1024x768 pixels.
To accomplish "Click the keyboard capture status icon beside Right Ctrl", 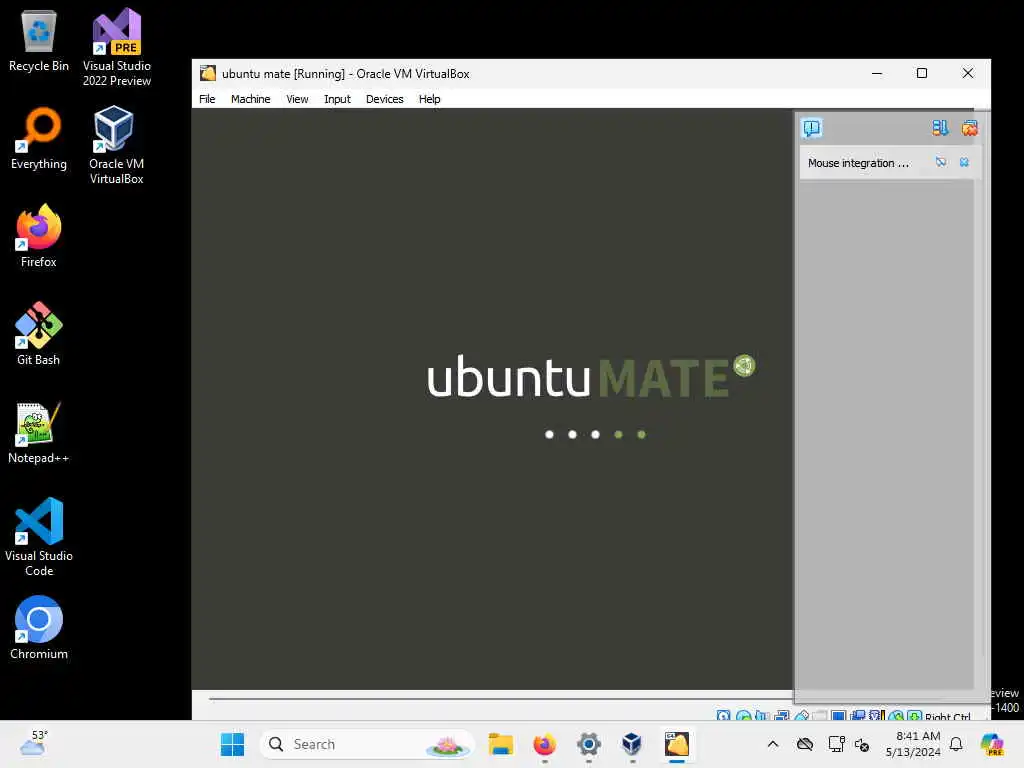I will (915, 716).
